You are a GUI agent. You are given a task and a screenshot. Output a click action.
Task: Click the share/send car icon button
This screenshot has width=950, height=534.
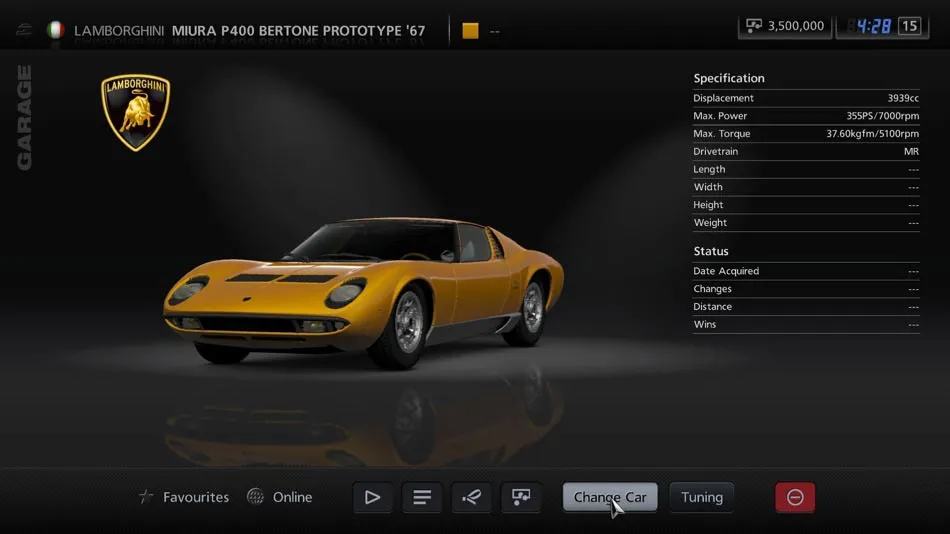(x=471, y=497)
